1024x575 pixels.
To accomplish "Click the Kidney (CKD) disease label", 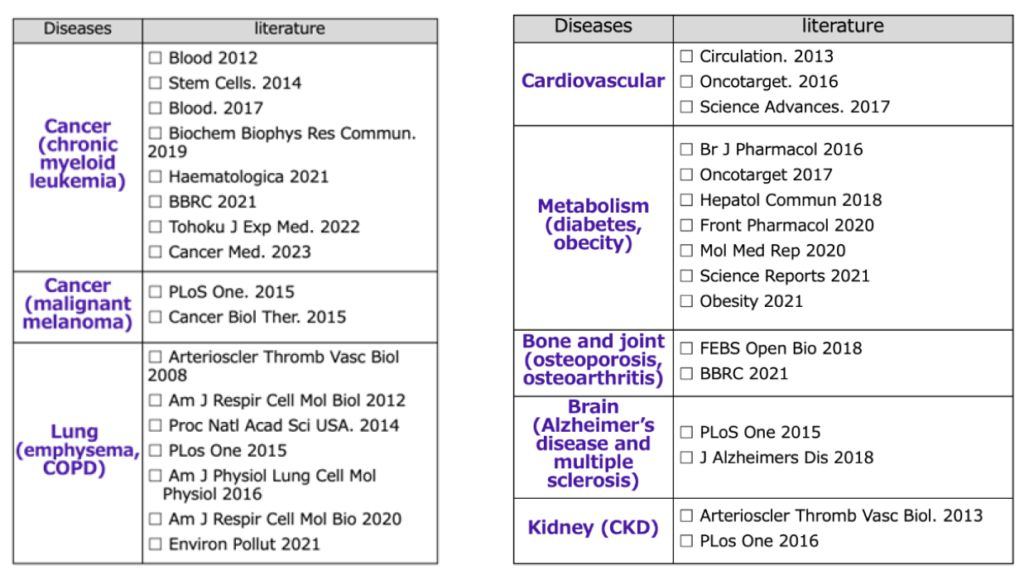I will tap(593, 527).
